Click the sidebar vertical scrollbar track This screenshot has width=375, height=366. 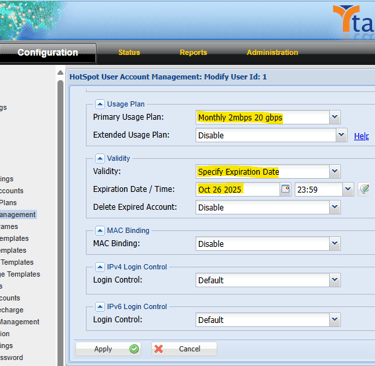coord(60,223)
